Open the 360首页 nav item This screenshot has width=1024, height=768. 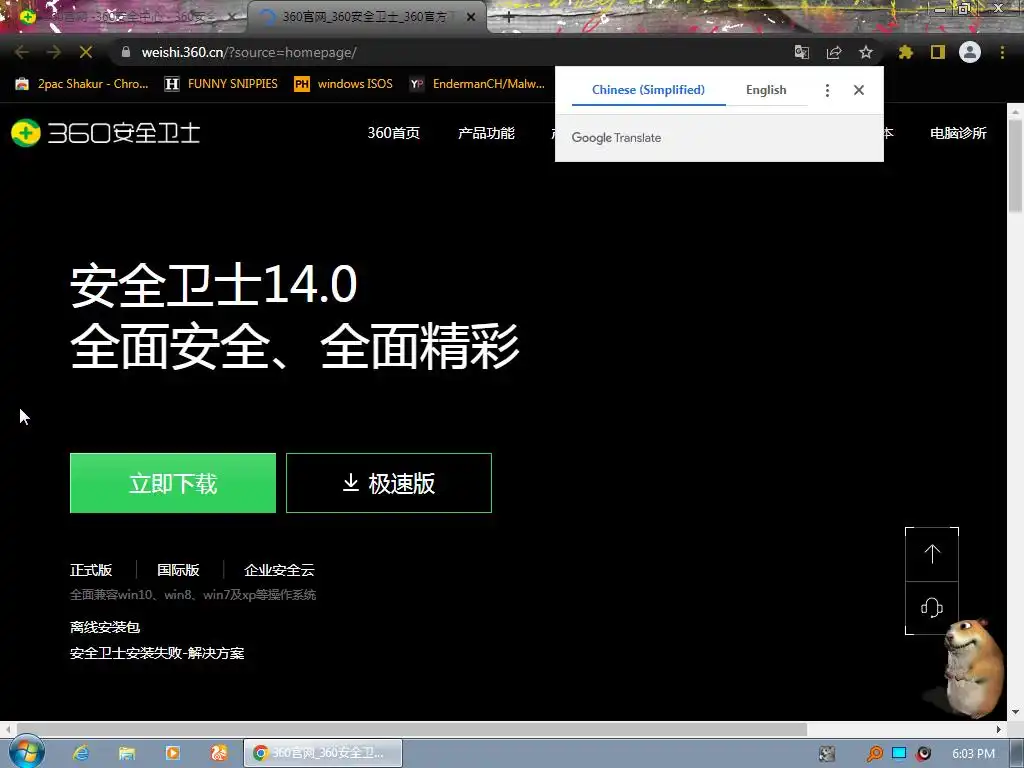coord(394,133)
